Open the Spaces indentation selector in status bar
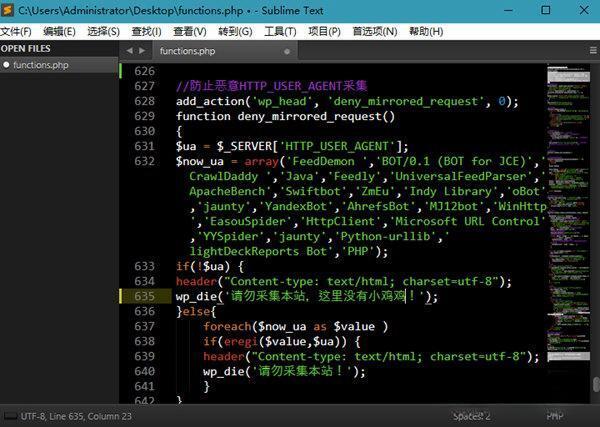The width and height of the screenshot is (600, 427). pos(470,415)
